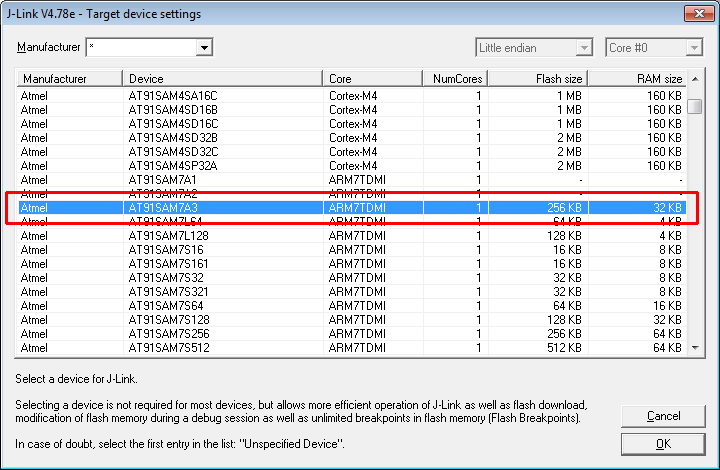Select device AT91SAM4SA16C
The image size is (720, 470).
click(x=352, y=95)
